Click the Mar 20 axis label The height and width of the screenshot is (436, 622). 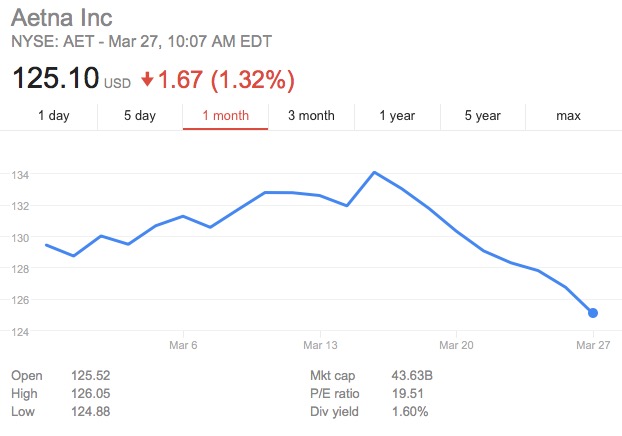[x=456, y=344]
